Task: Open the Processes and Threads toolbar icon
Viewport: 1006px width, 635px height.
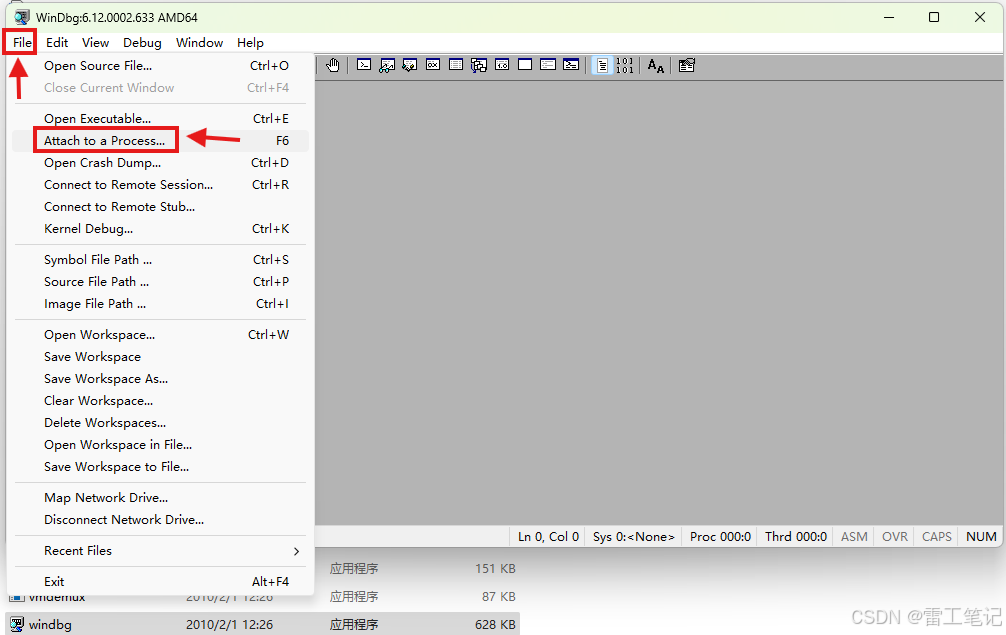Action: click(x=548, y=65)
